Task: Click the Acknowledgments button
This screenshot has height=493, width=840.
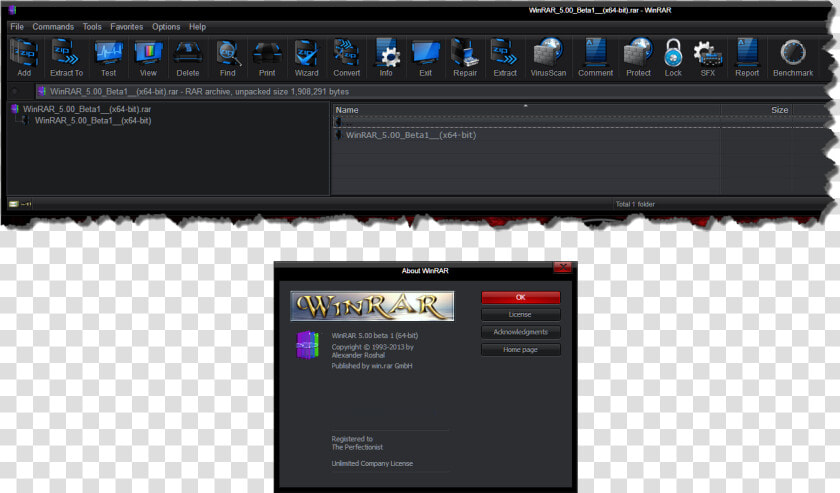Action: [x=521, y=332]
